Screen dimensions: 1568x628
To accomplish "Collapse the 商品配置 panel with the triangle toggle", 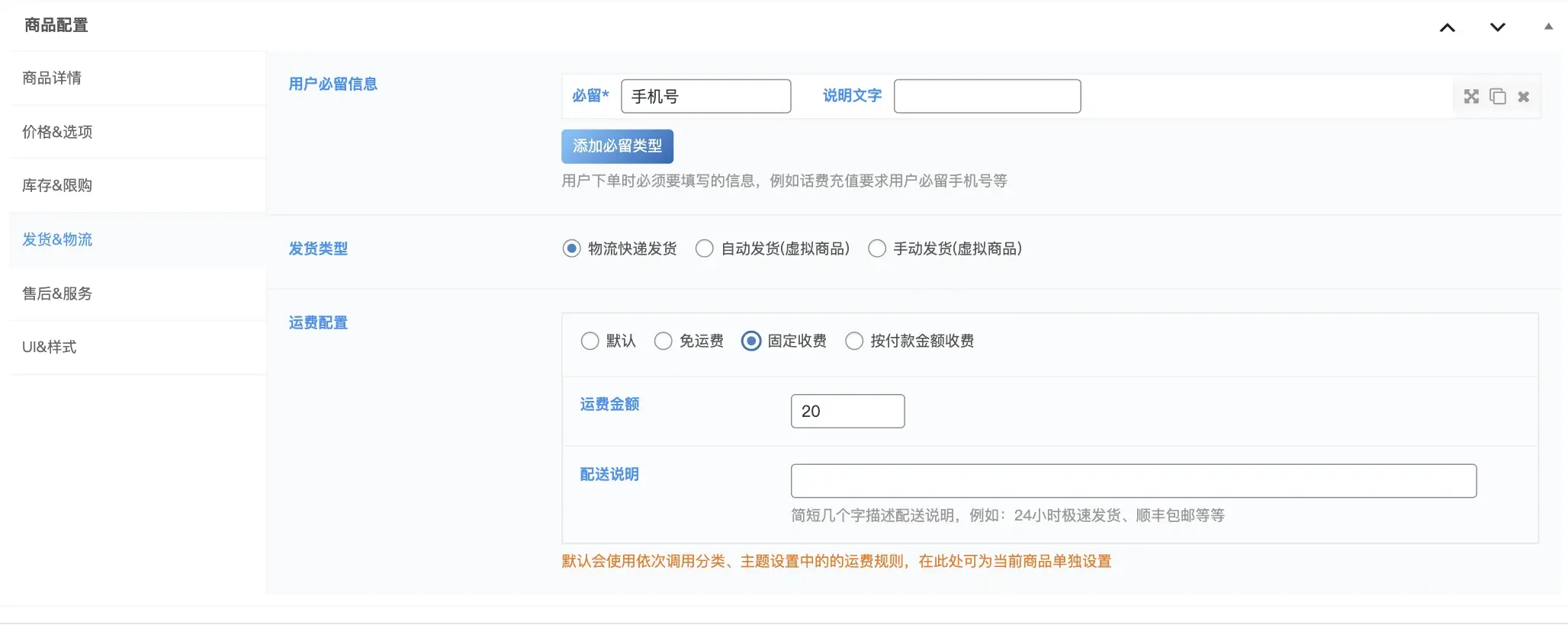I will [1548, 27].
